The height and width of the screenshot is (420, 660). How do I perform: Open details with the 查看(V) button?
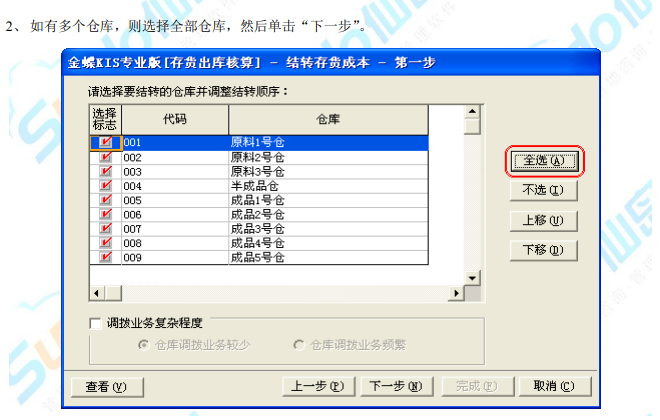pos(107,386)
